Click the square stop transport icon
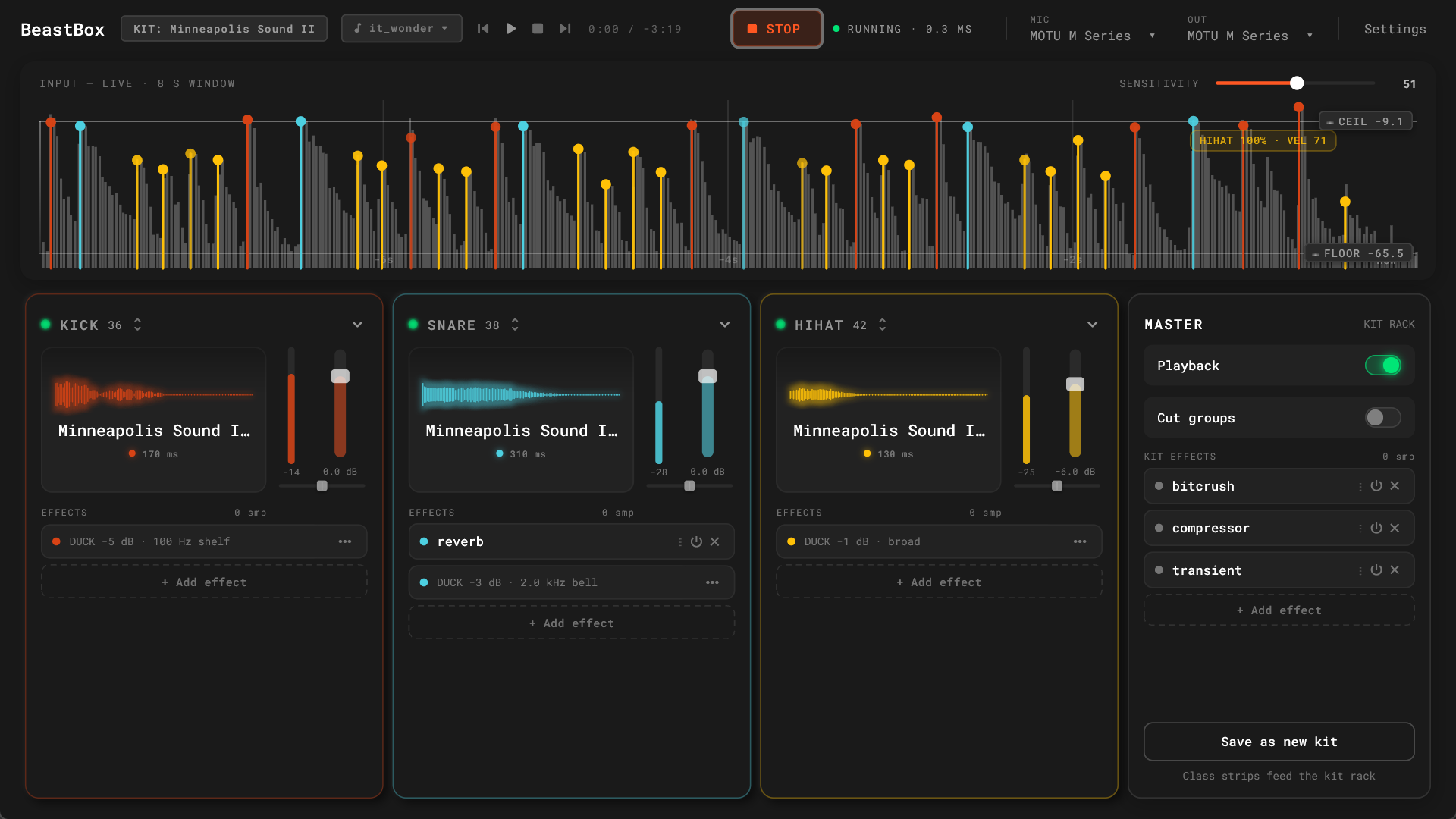 tap(538, 29)
